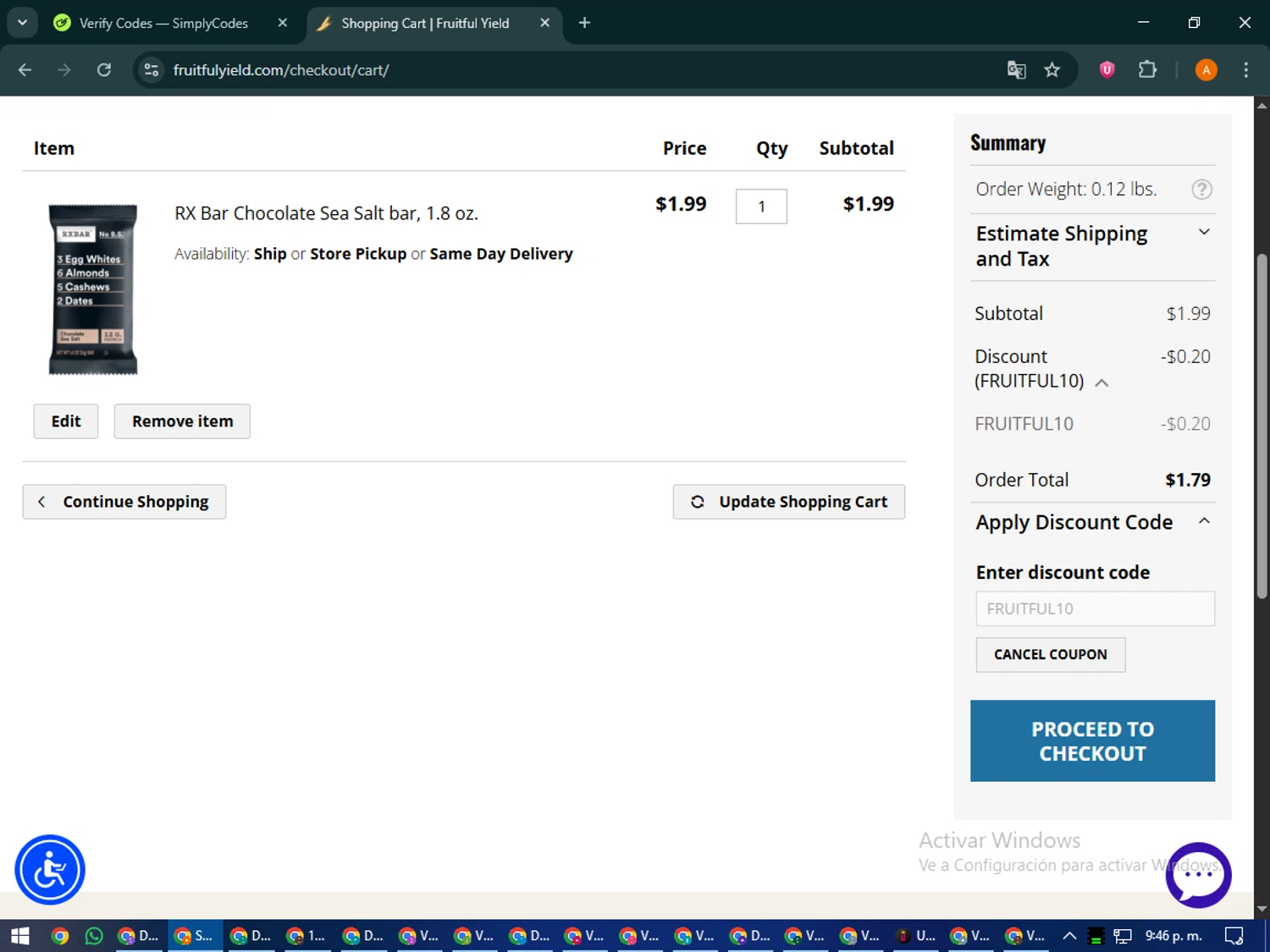The image size is (1270, 952).
Task: Open the Extensions puzzle icon
Action: (x=1147, y=70)
